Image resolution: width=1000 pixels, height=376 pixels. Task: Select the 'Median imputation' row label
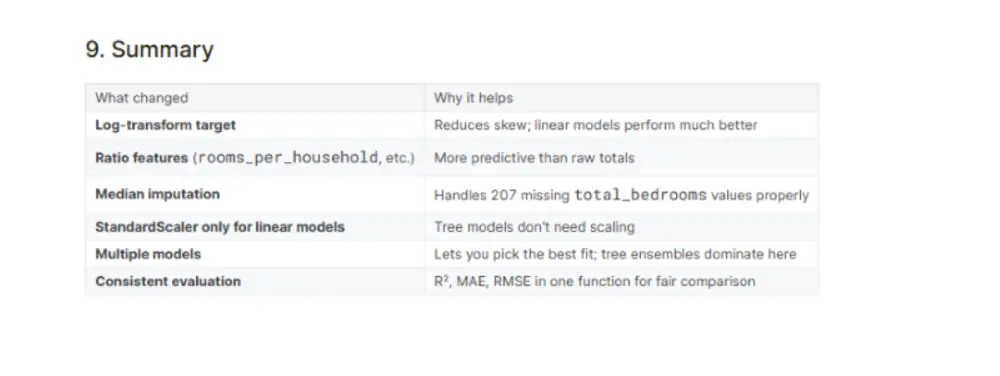[158, 194]
